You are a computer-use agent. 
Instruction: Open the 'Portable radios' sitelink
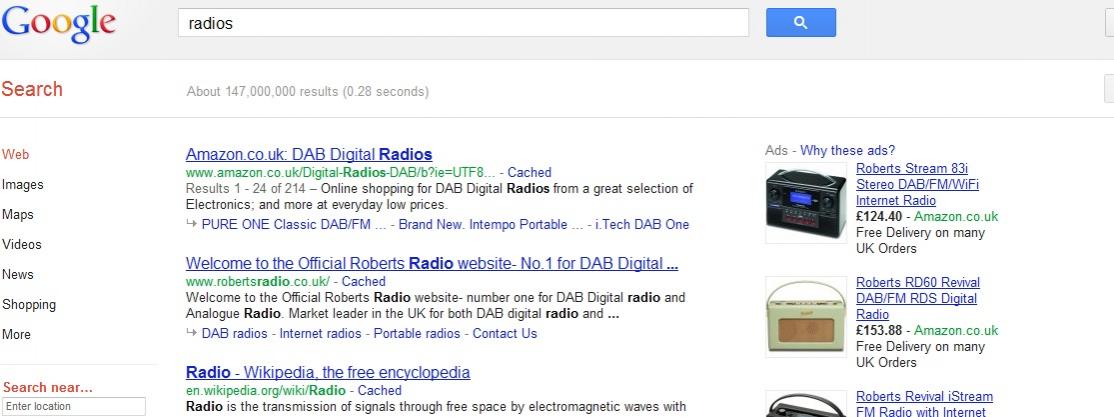pyautogui.click(x=417, y=333)
